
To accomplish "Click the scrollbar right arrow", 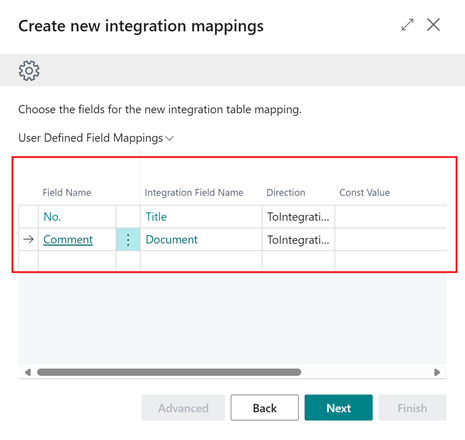I will [437, 372].
